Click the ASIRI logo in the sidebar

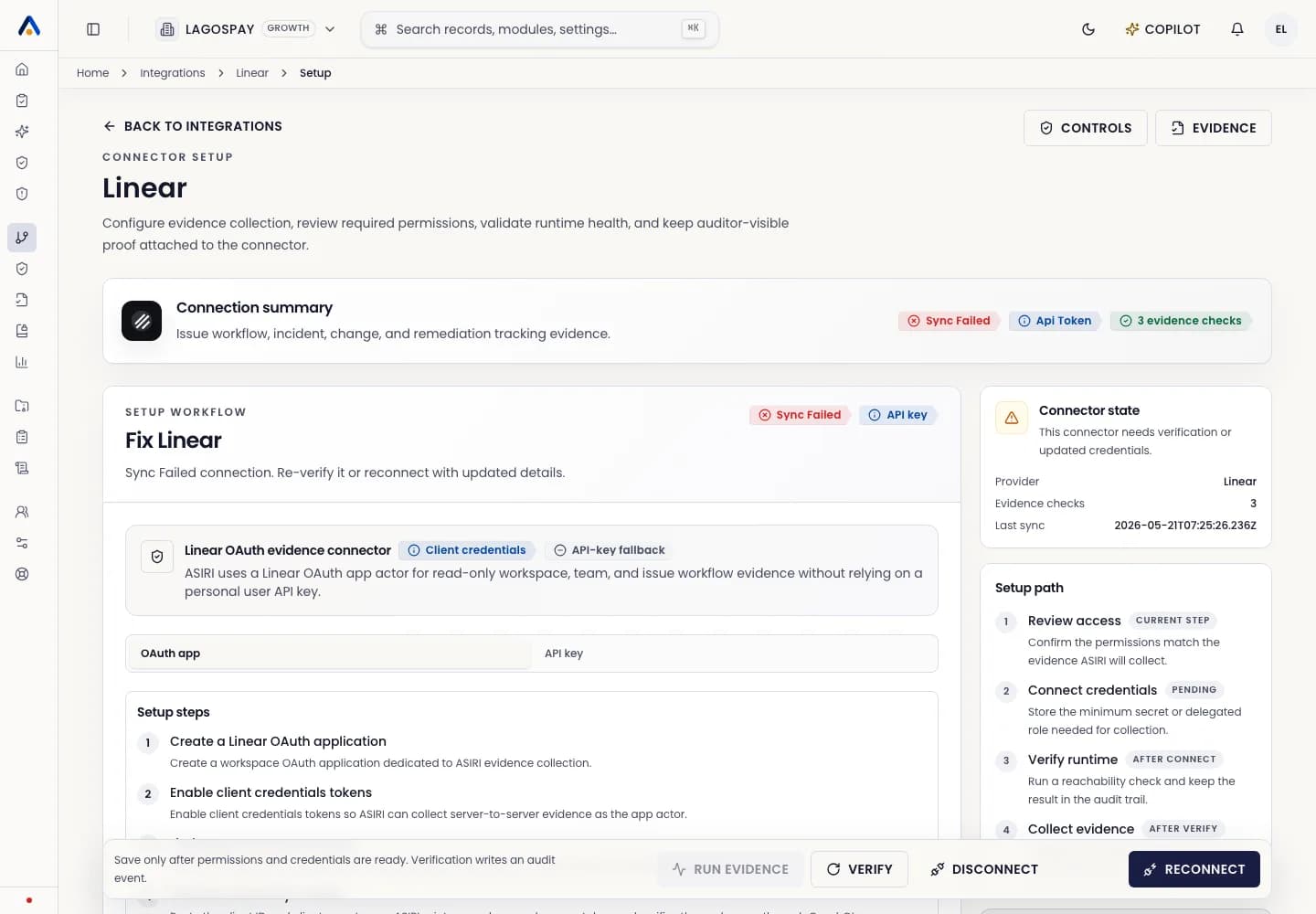point(29,27)
